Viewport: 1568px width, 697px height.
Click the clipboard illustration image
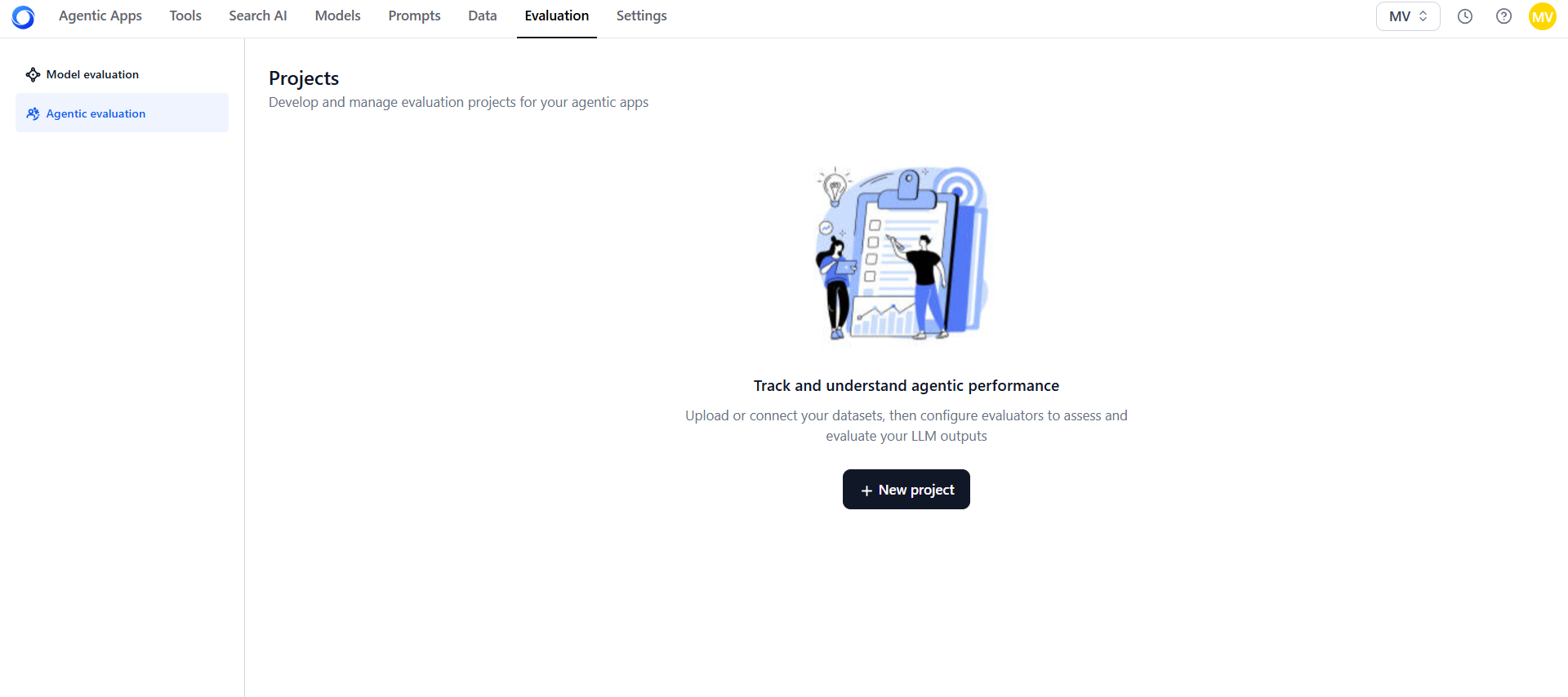click(x=902, y=253)
